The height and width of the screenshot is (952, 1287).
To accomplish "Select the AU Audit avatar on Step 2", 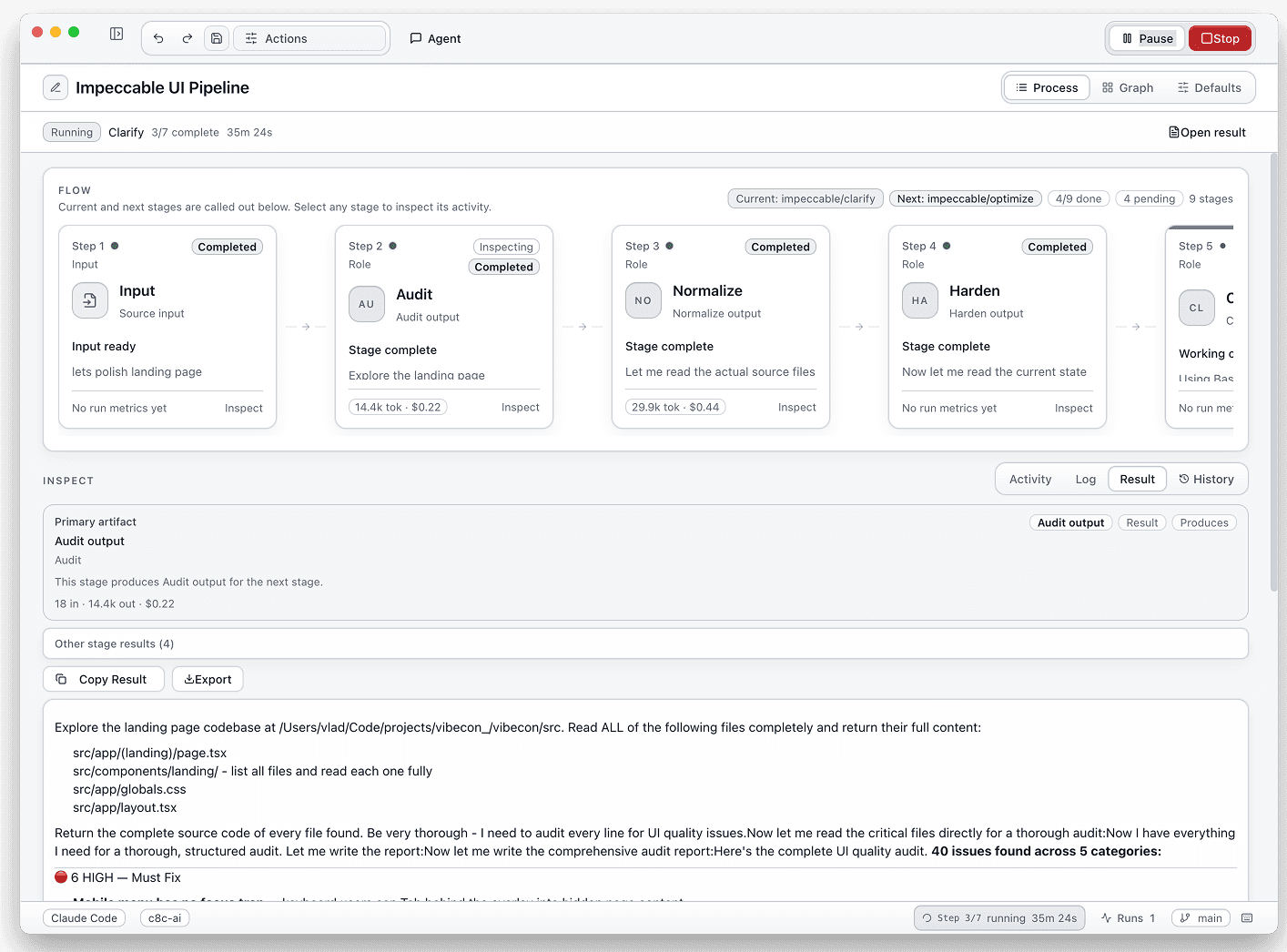I will [x=366, y=304].
